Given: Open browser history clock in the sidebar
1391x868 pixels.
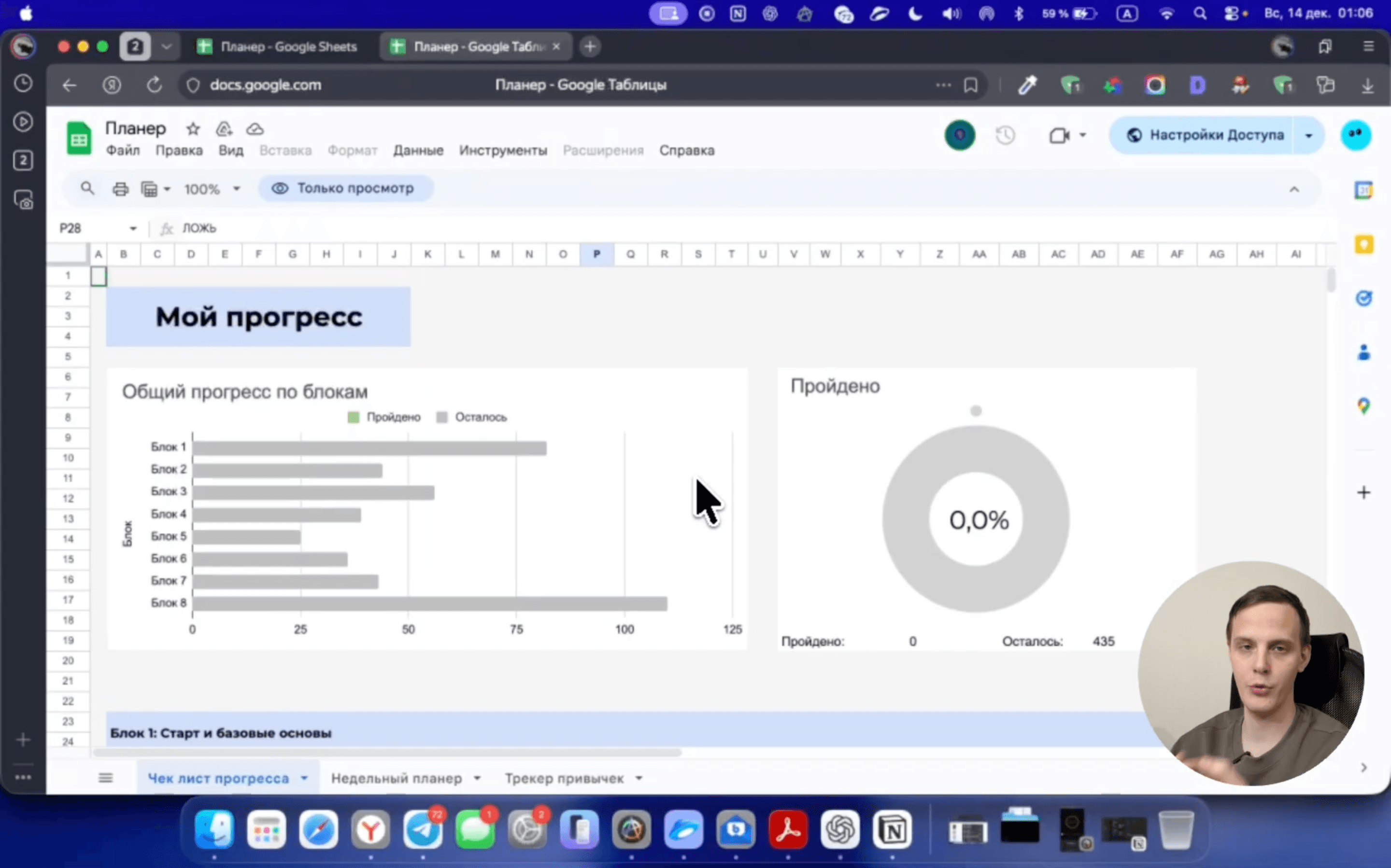Looking at the screenshot, I should coord(23,83).
